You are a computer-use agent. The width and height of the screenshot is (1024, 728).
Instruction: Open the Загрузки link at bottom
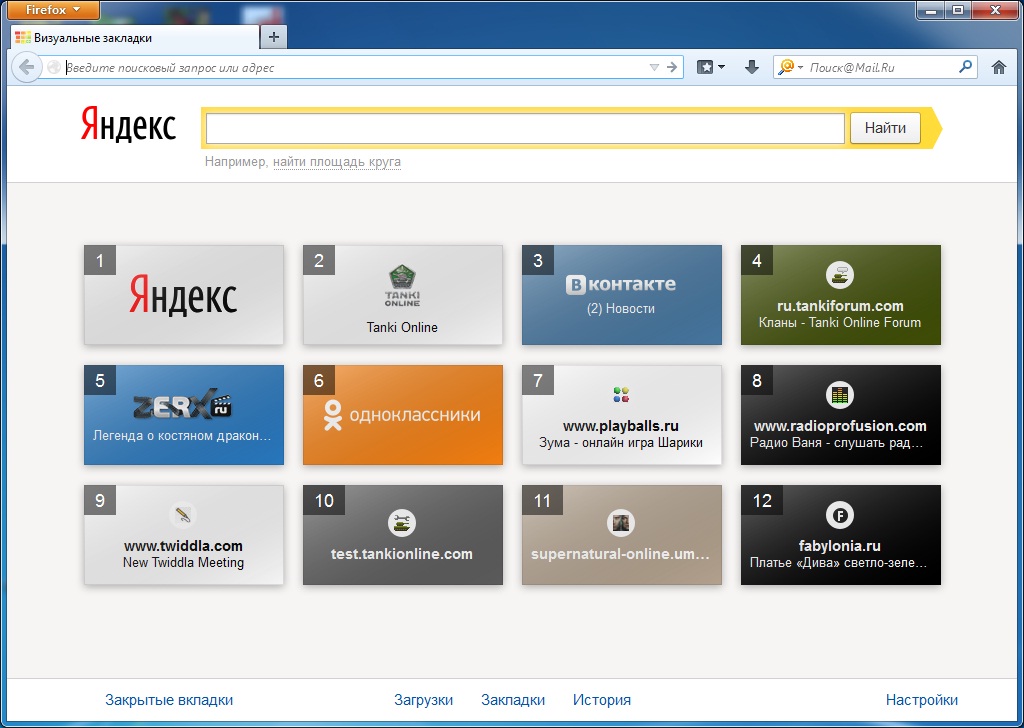[423, 700]
